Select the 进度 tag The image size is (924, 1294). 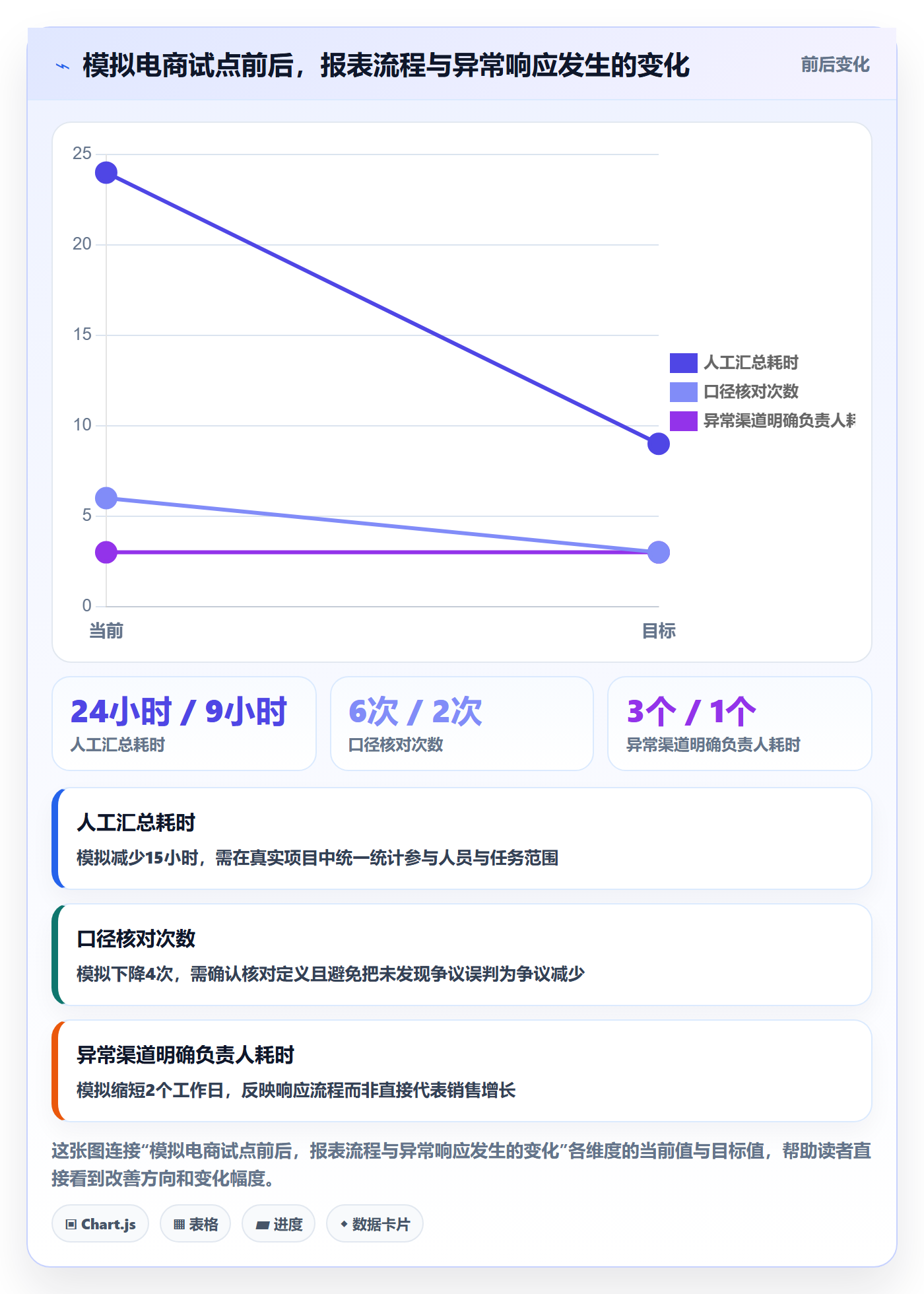pyautogui.click(x=279, y=1224)
